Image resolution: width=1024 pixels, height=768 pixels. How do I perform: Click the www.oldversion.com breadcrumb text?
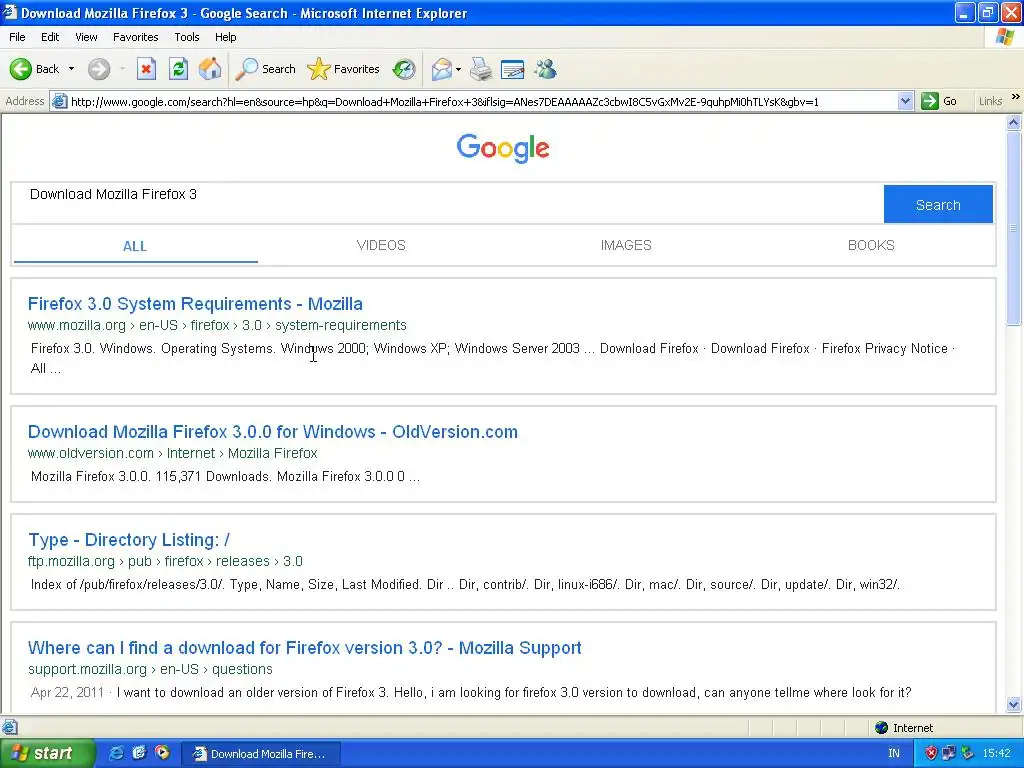point(91,453)
